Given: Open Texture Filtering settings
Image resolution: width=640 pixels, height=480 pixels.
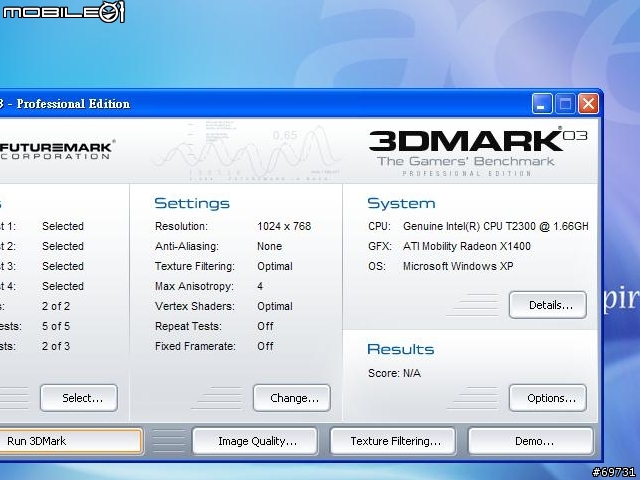Looking at the screenshot, I should 393,441.
